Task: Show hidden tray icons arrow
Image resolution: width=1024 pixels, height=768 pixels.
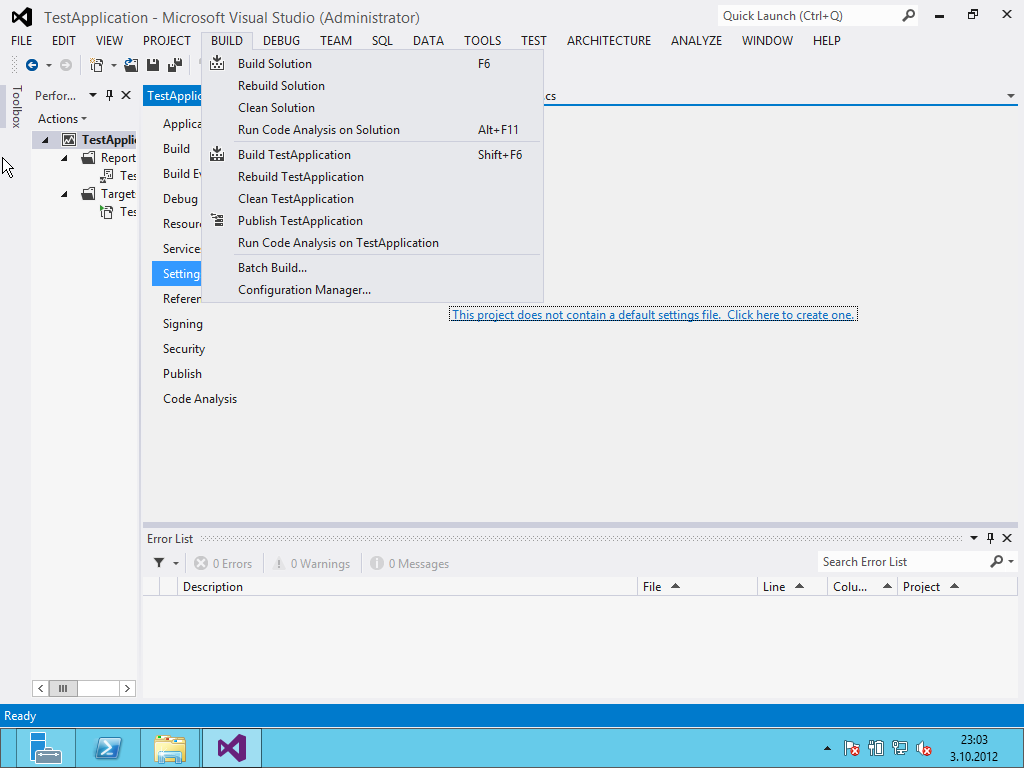Action: 827,748
